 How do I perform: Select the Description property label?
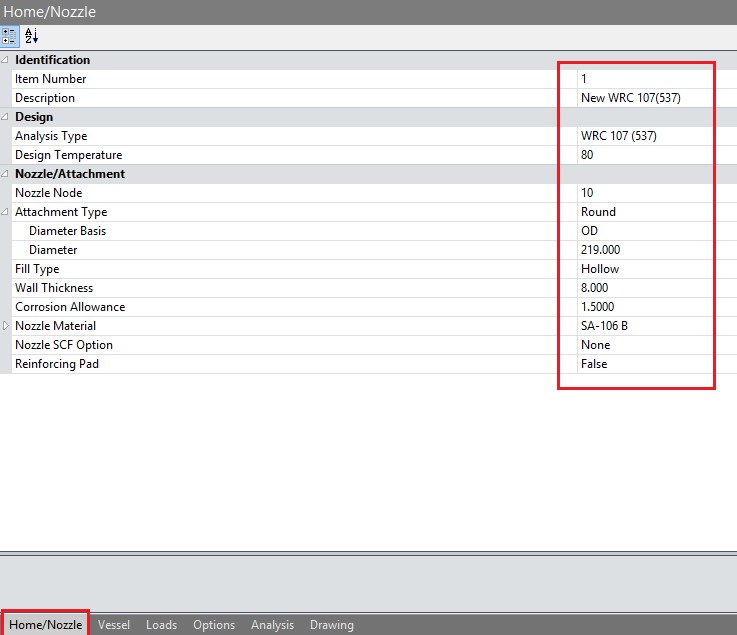coord(45,98)
